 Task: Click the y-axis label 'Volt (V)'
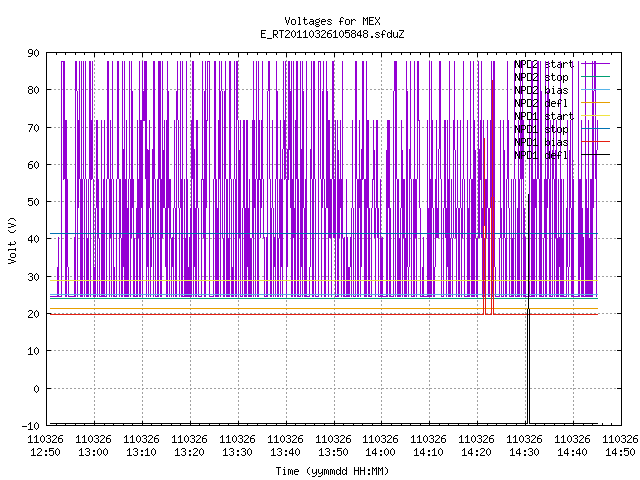(12, 240)
